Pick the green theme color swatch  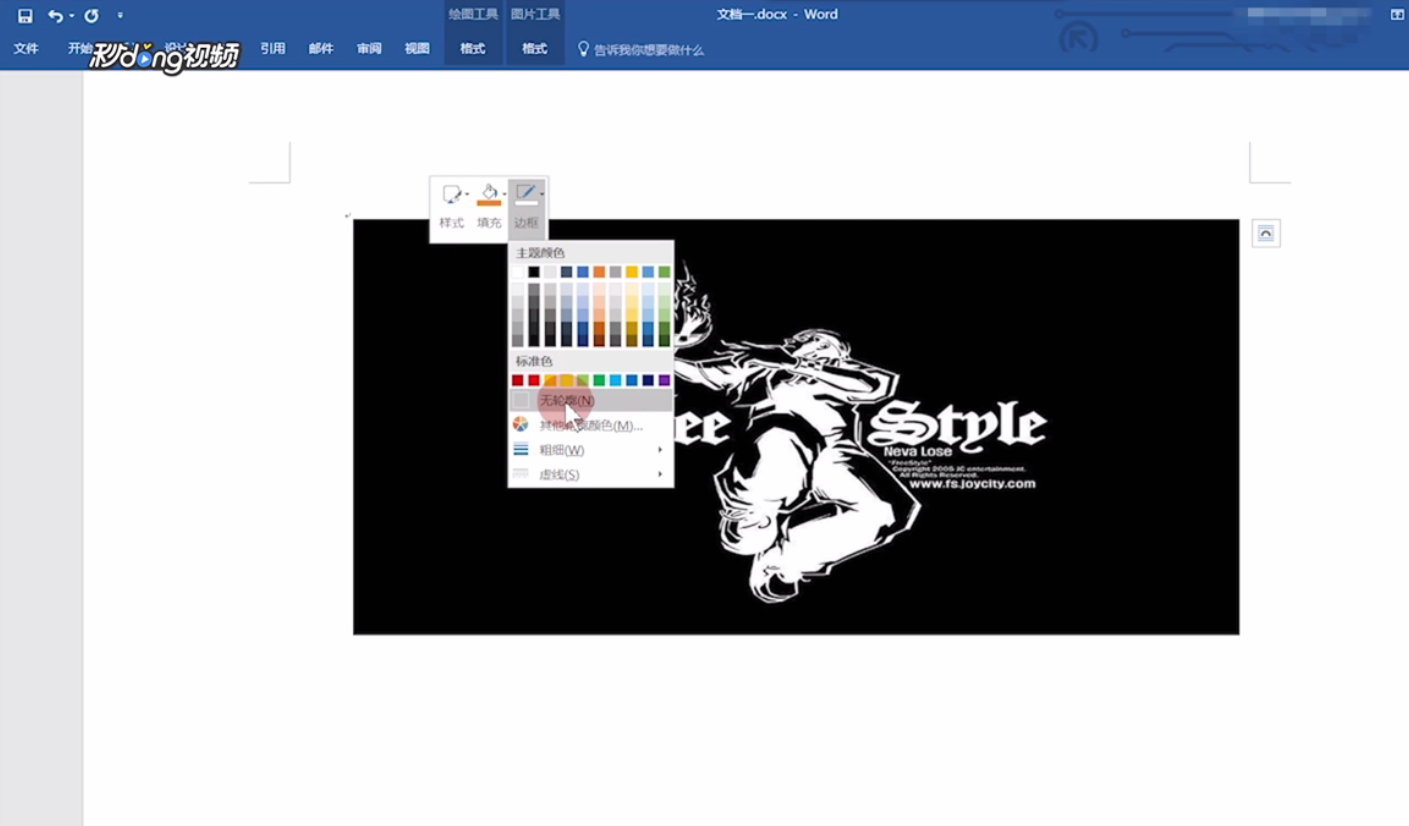[x=664, y=272]
